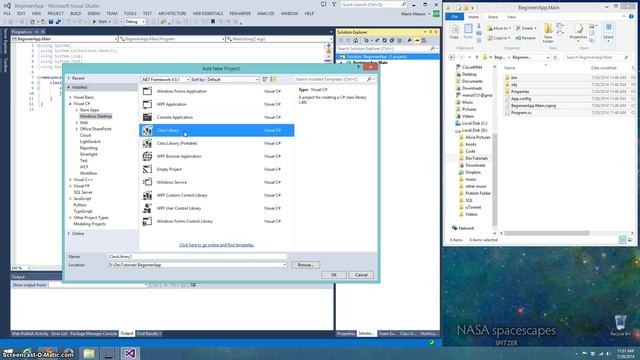Open the View tab in File Explorer
Viewport: 640px width, 360px height.
click(511, 17)
